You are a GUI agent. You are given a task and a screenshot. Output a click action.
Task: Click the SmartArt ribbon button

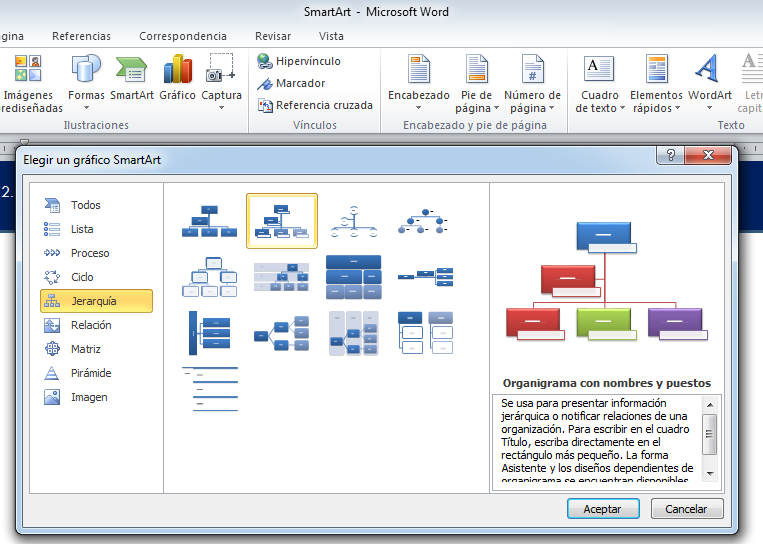132,78
